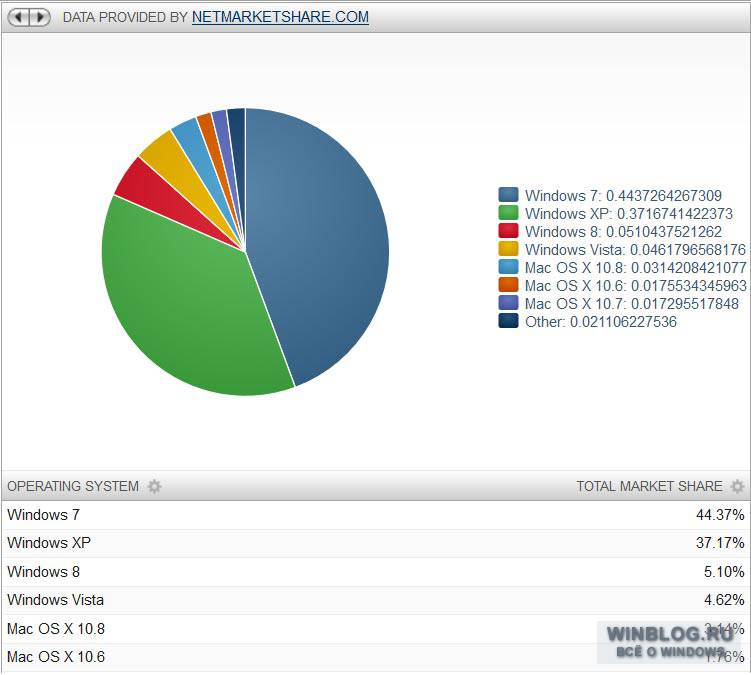Click legend text 'Other: 0.021106227536'
Screen dimensions: 751x675
point(601,321)
